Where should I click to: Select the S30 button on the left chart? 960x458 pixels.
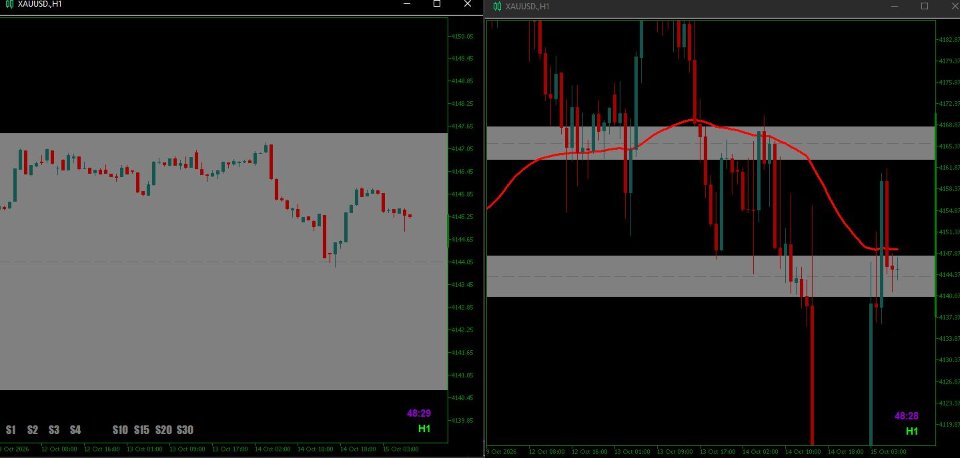point(185,430)
